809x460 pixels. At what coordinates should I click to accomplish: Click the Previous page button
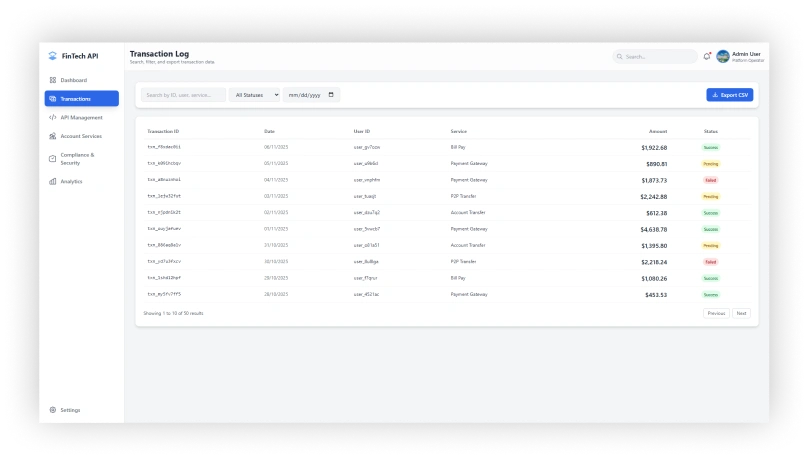tap(716, 314)
